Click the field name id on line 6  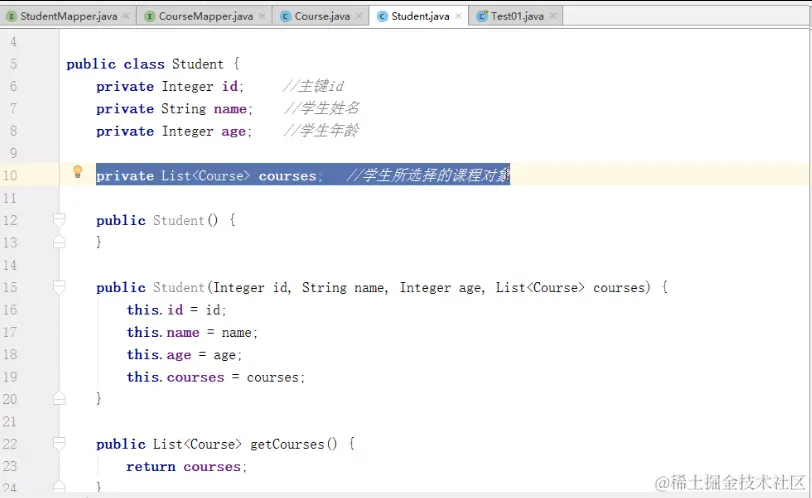230,86
